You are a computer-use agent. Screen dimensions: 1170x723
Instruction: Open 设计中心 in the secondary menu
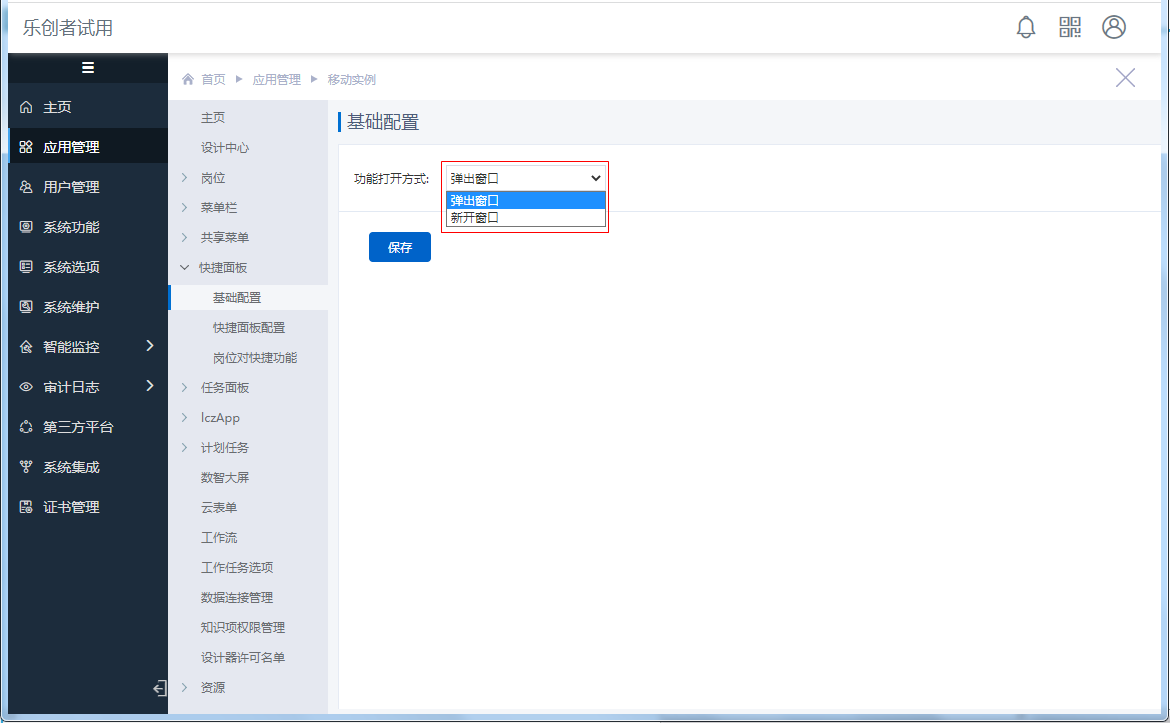(x=225, y=148)
